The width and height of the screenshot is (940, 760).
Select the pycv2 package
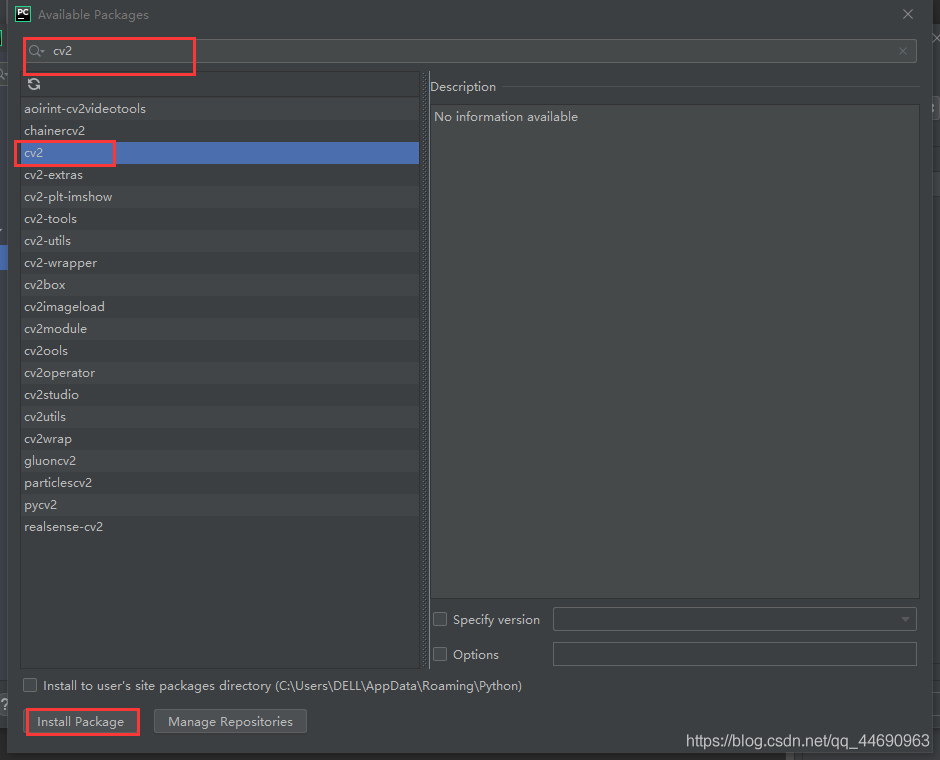(x=220, y=505)
